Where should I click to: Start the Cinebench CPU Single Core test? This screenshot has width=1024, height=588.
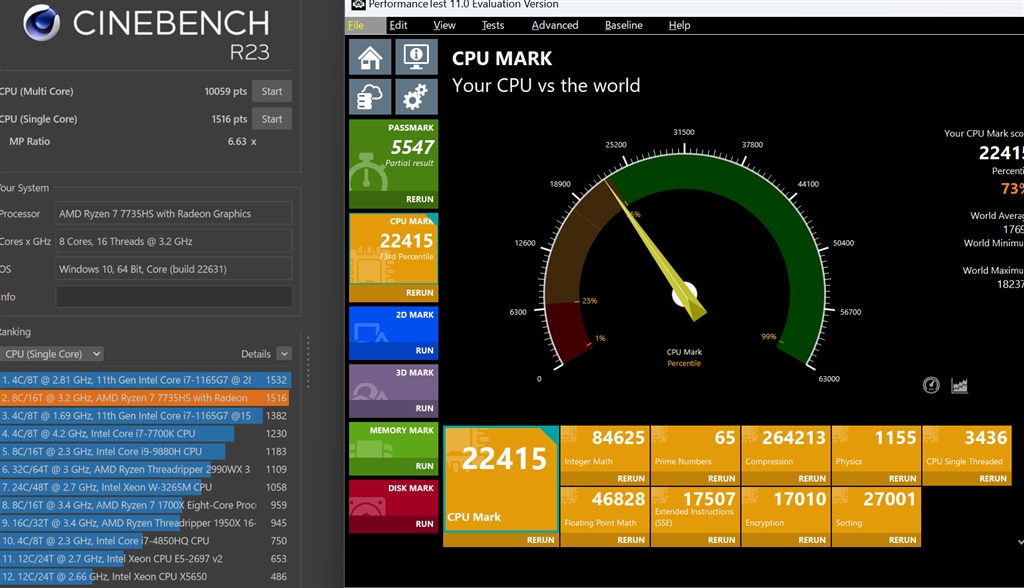point(272,119)
